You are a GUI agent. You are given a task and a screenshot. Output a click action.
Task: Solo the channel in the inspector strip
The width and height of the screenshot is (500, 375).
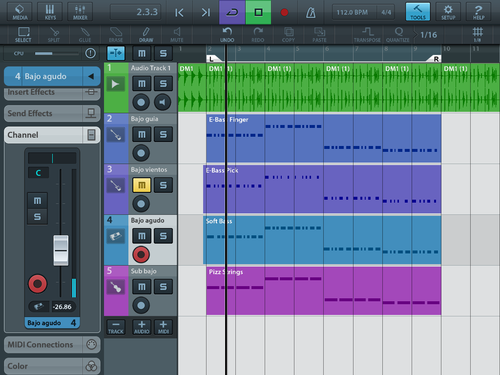37,217
